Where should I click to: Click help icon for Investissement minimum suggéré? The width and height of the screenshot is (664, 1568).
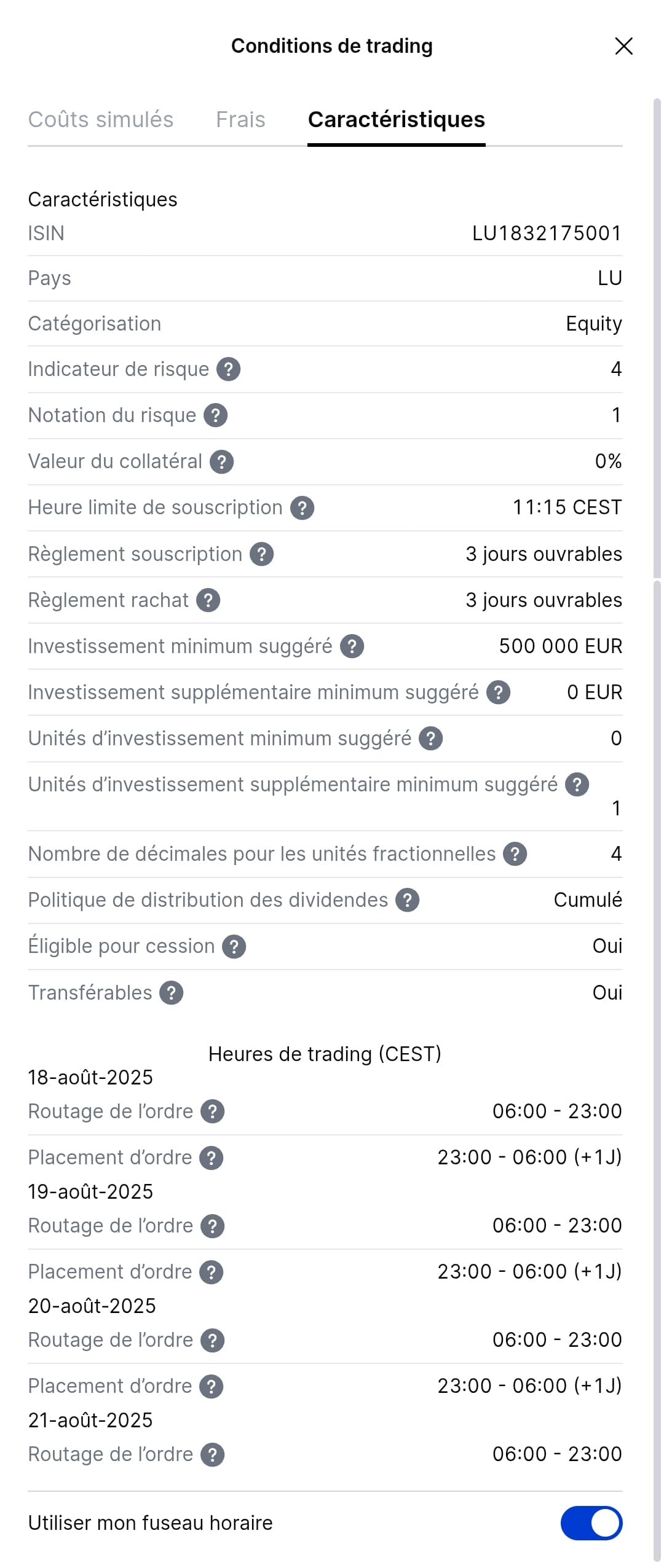point(352,646)
